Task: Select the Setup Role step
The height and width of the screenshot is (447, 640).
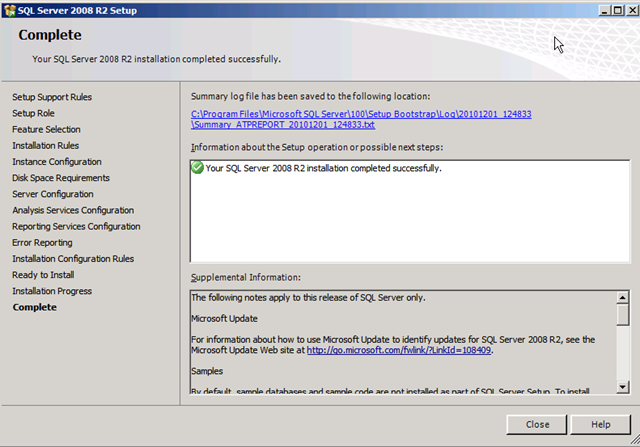Action: pyautogui.click(x=33, y=113)
